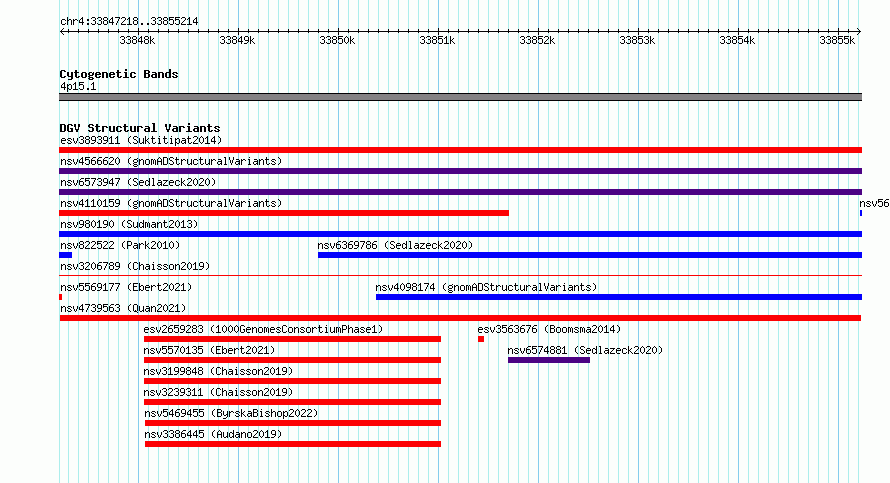890x483 pixels.
Task: Select the nsv4566620 gnomAD purple variant bar
Action: click(x=460, y=171)
